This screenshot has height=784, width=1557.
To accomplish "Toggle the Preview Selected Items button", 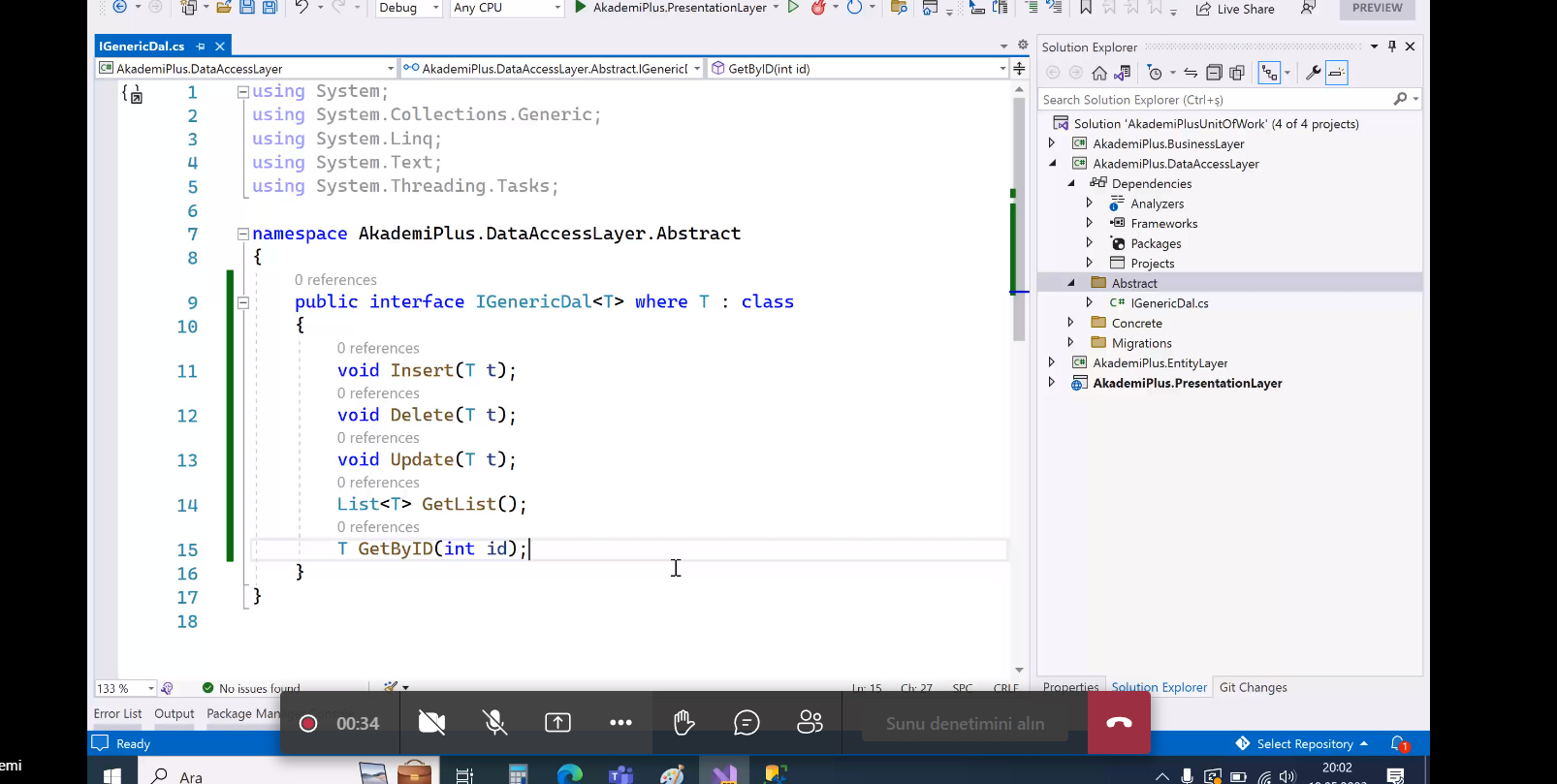I will 1337,73.
